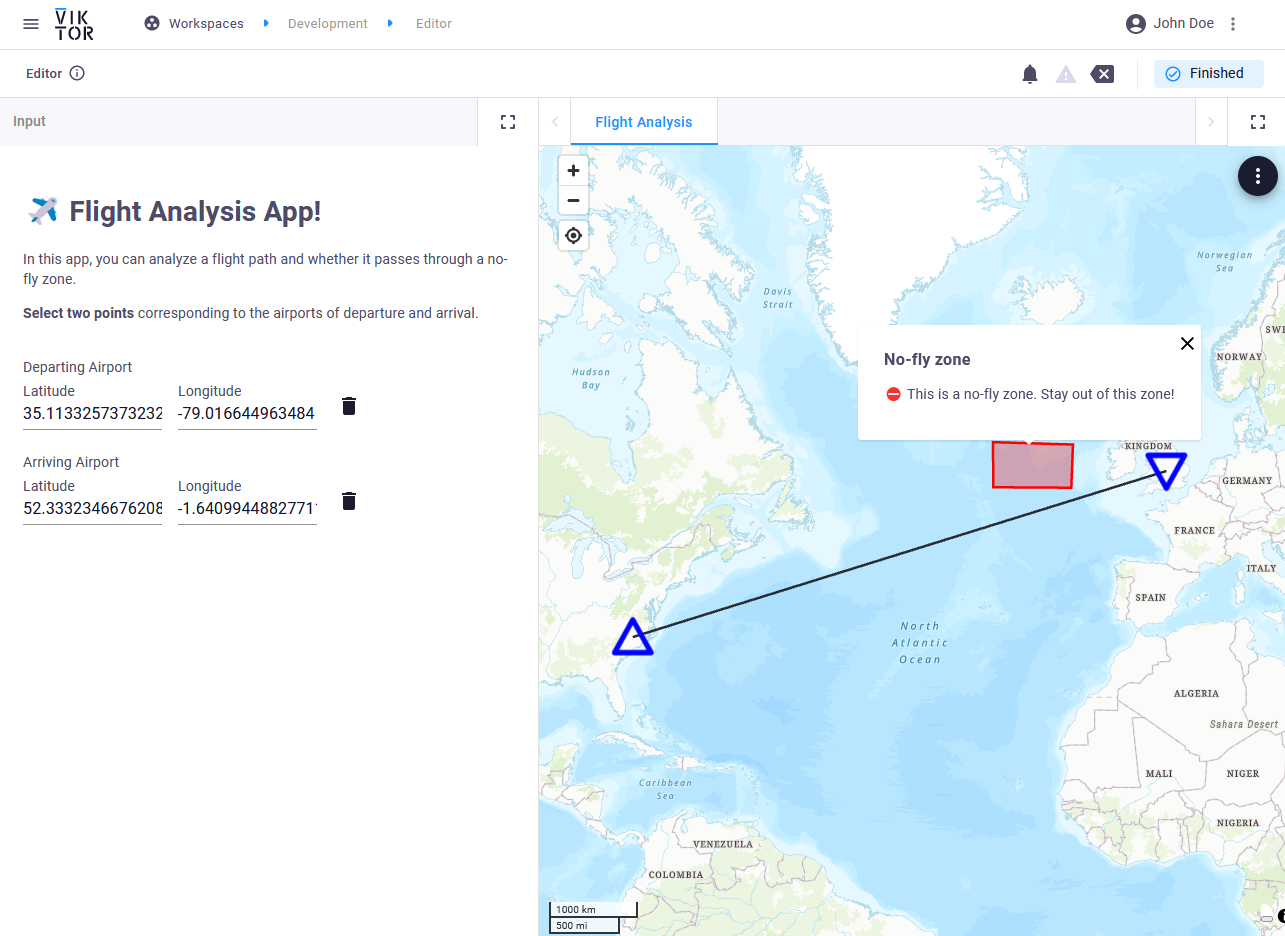This screenshot has width=1285, height=936.
Task: Click the notifications bell icon
Action: pos(1030,74)
